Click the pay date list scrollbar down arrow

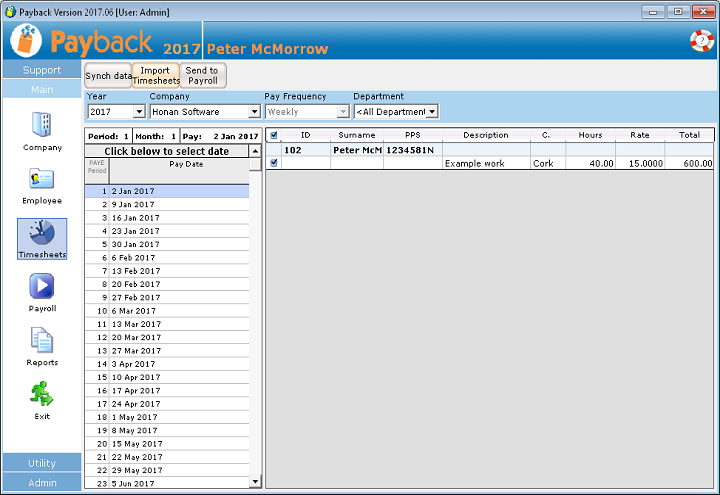click(x=255, y=482)
